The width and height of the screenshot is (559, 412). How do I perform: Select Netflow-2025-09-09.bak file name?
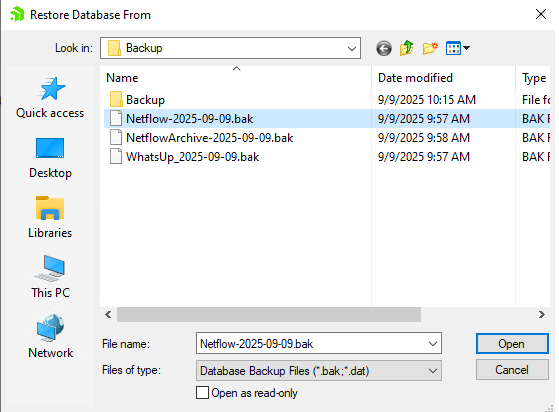point(190,119)
